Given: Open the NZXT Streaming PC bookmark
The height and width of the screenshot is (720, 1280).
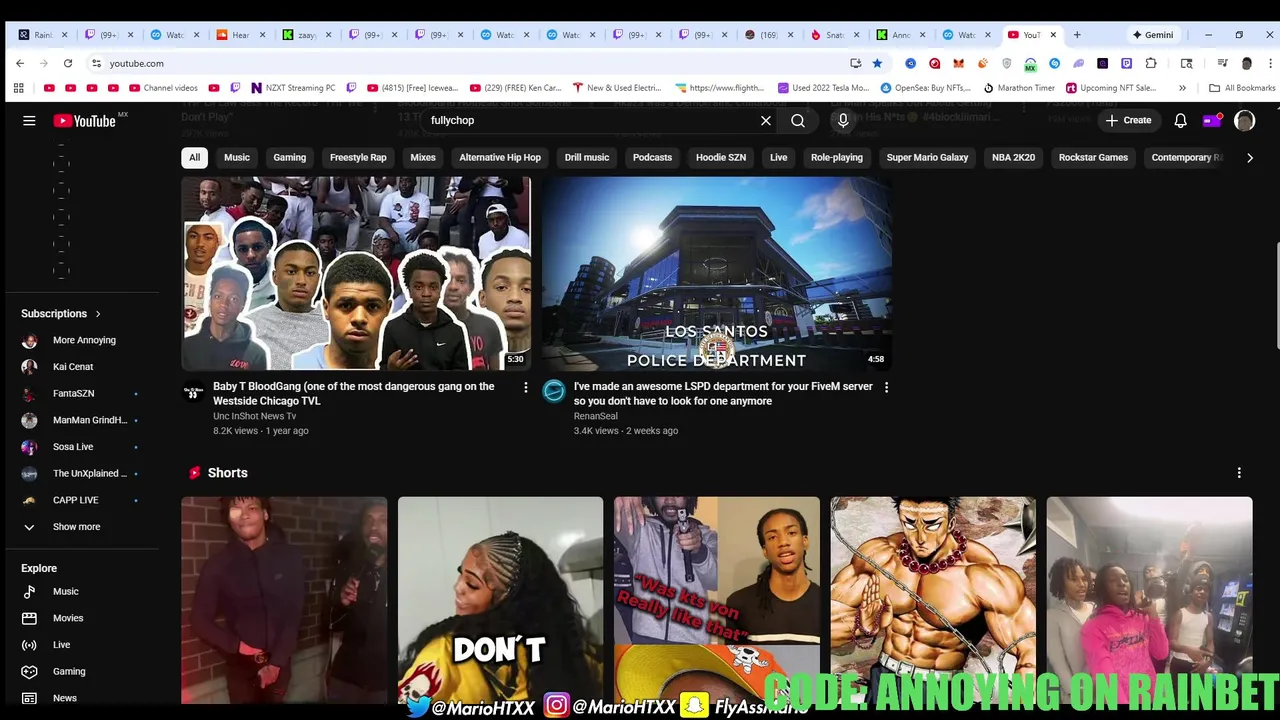Looking at the screenshot, I should 294,88.
